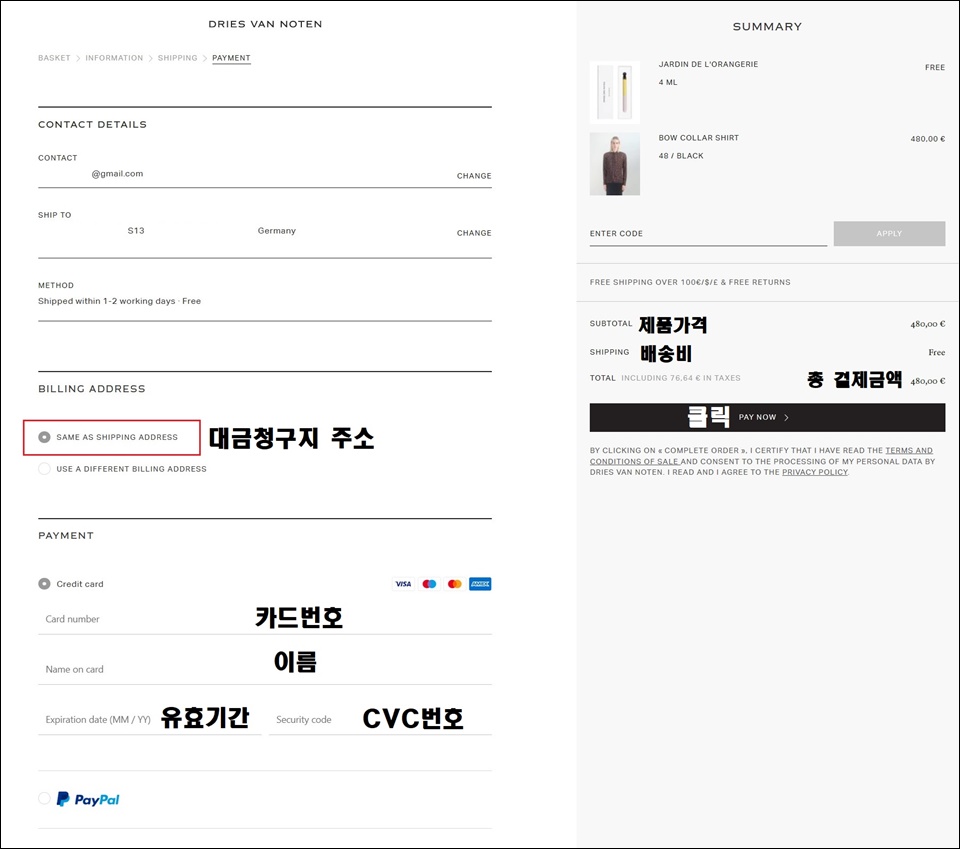Image resolution: width=960 pixels, height=849 pixels.
Task: Focus the Security code field
Action: [x=380, y=719]
